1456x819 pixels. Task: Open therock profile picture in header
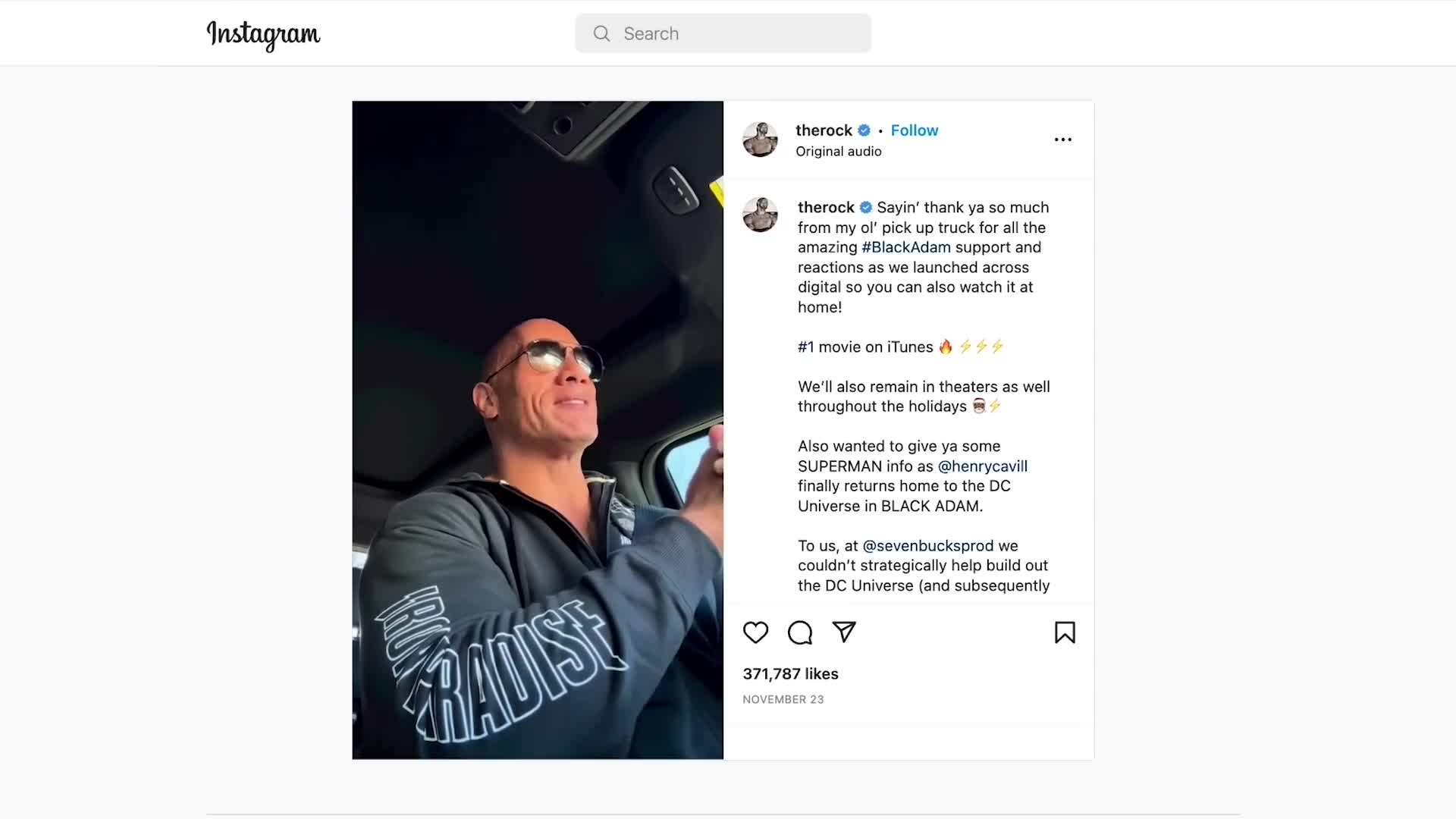point(761,140)
